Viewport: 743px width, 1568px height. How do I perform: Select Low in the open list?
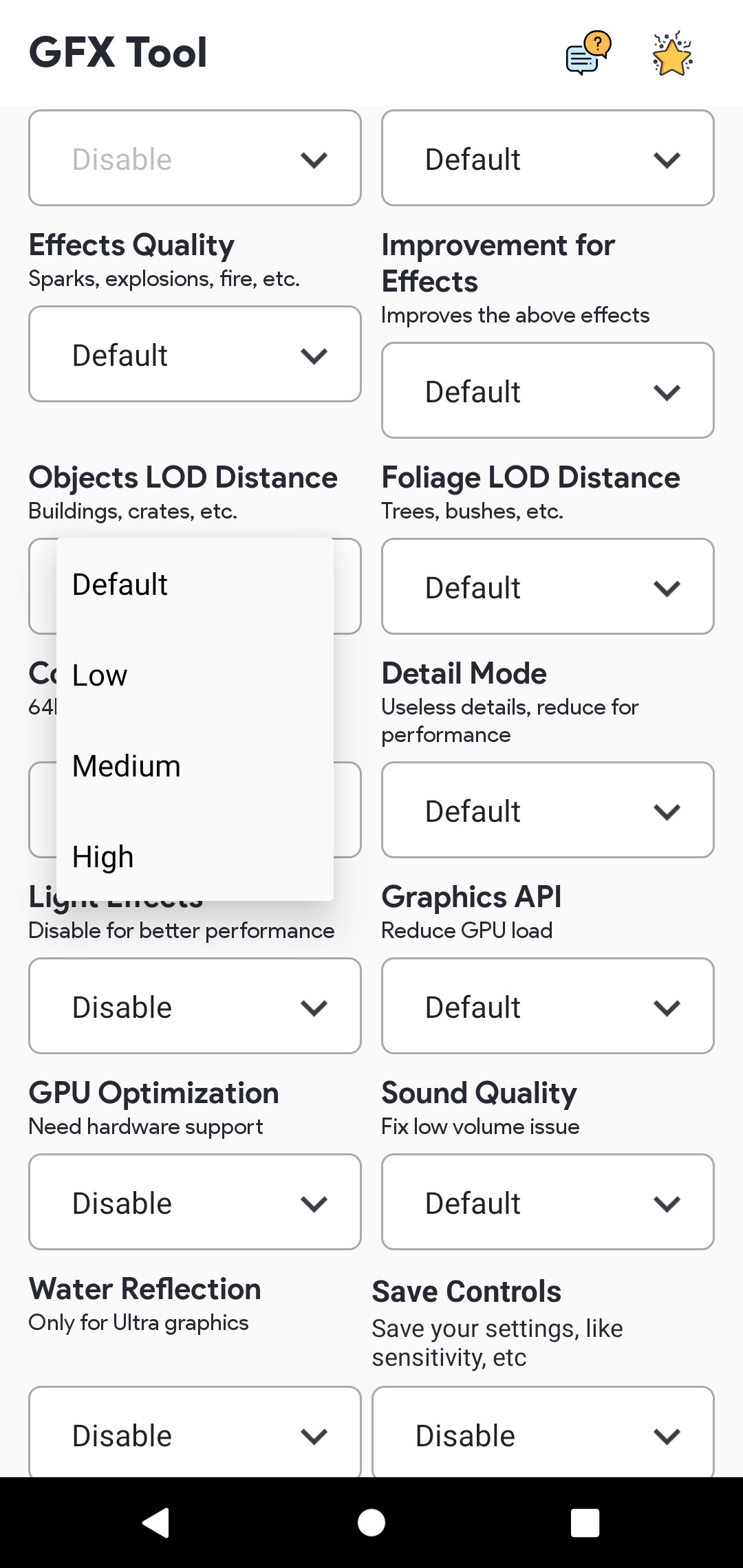(x=195, y=675)
